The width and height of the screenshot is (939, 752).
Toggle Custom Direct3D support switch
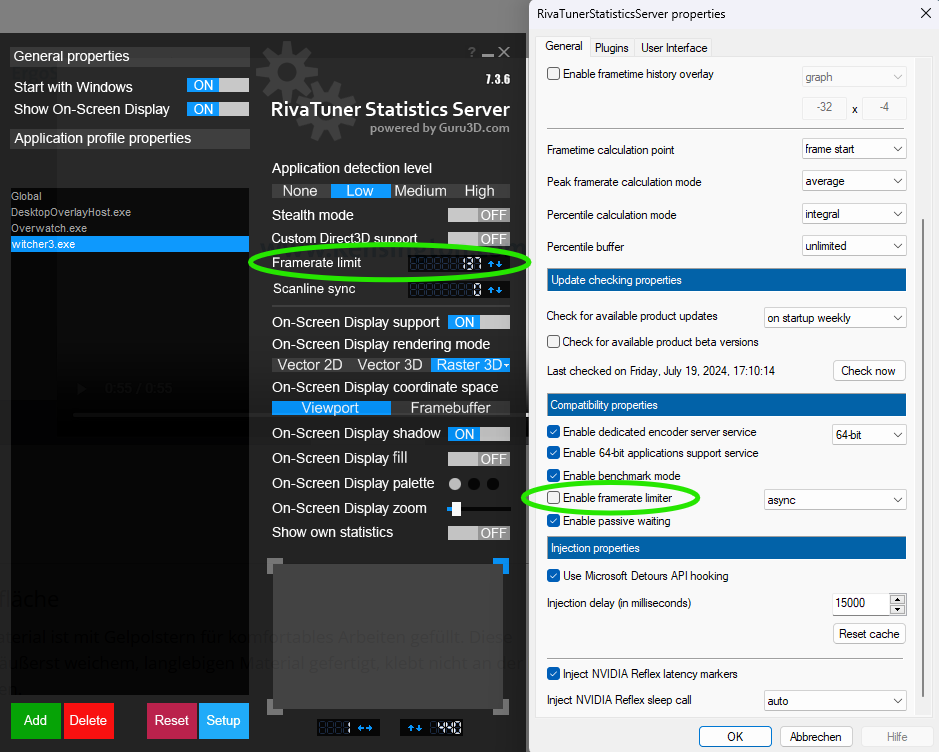[478, 238]
